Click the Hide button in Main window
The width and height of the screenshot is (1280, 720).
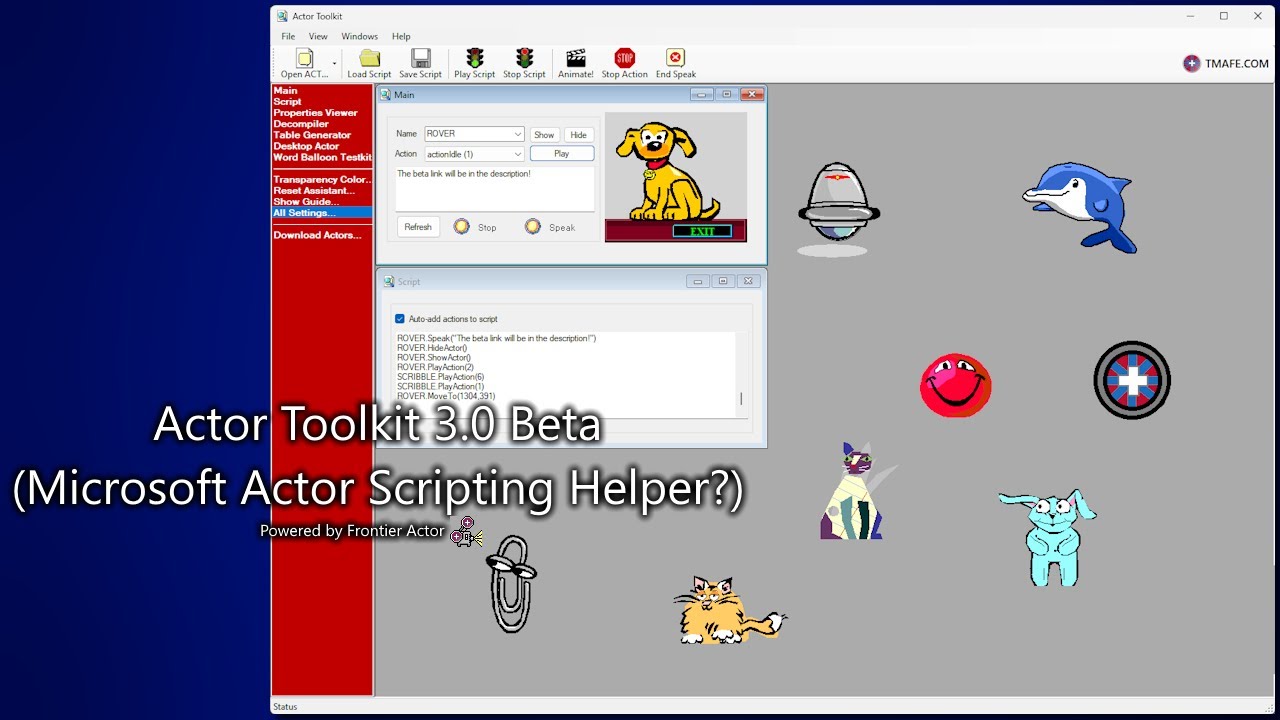tap(578, 135)
